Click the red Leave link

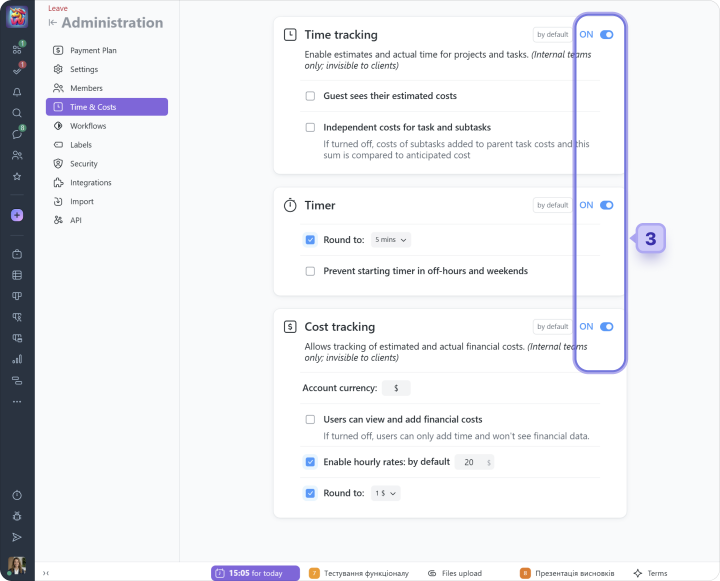(58, 8)
